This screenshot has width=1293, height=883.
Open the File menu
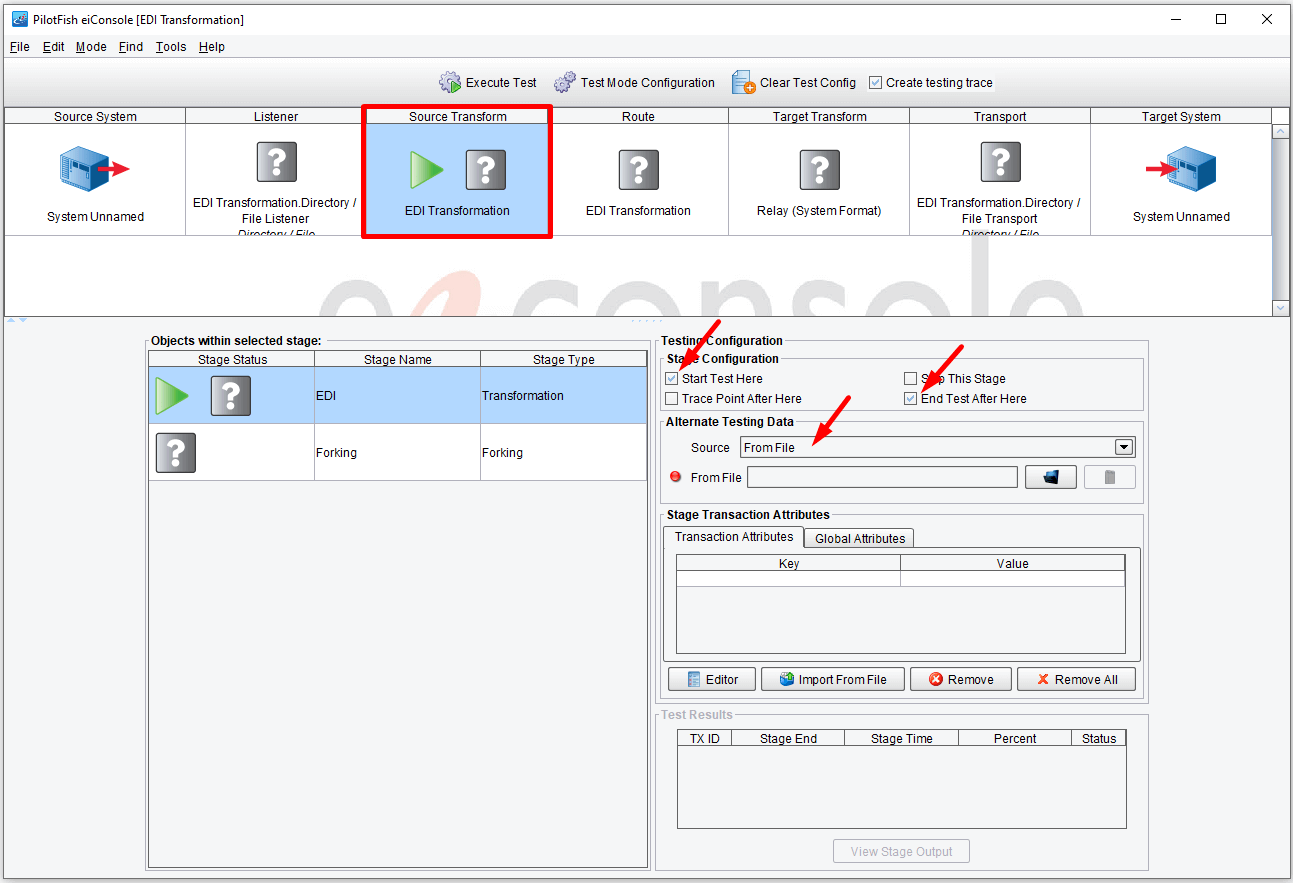click(x=20, y=47)
